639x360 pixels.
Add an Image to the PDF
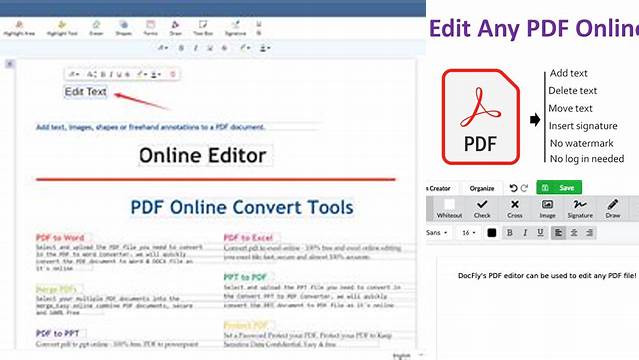click(x=547, y=208)
